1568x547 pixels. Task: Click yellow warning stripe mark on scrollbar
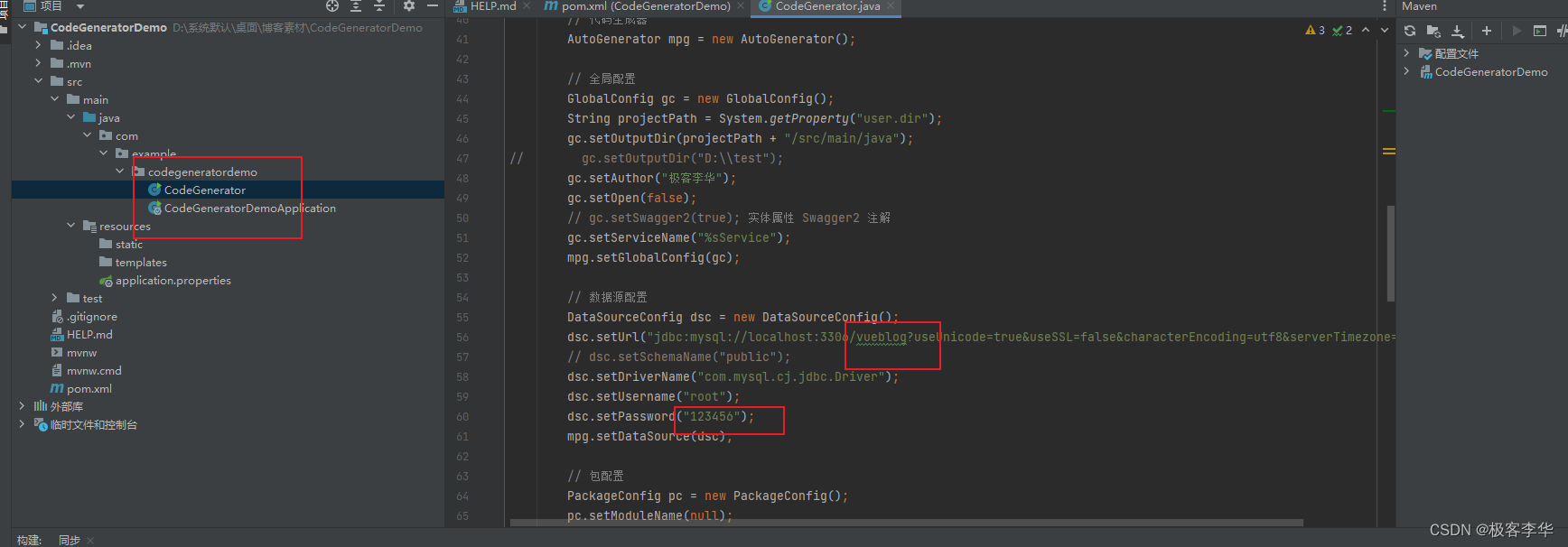[x=1389, y=151]
